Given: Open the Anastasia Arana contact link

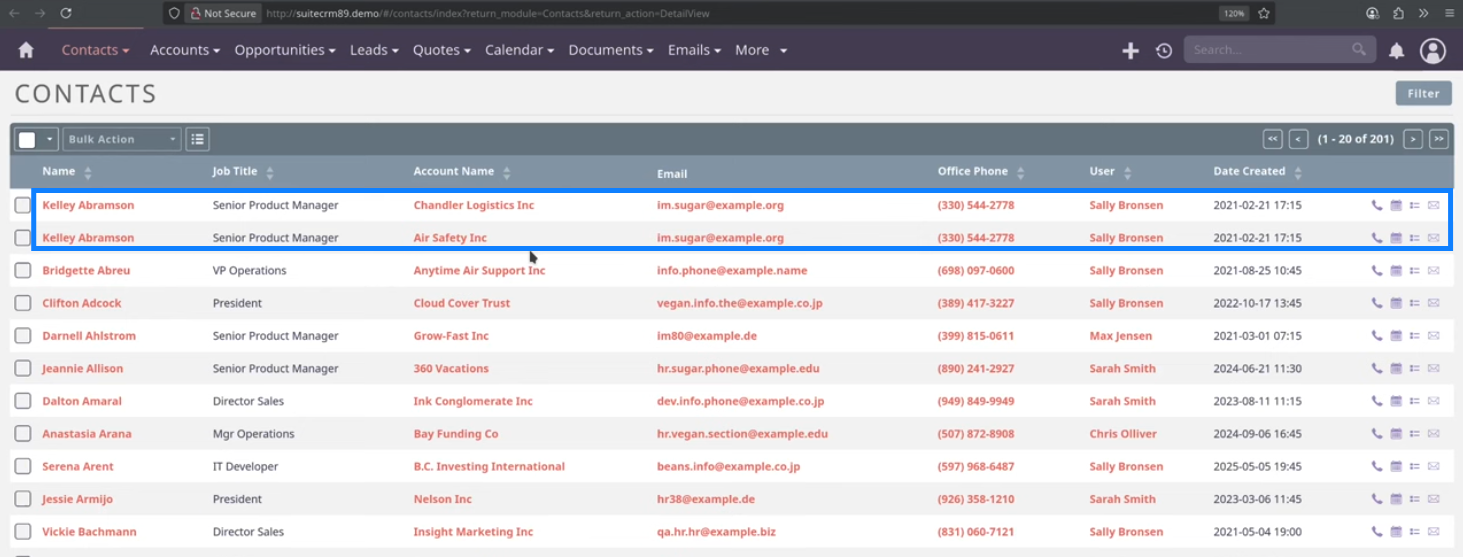Looking at the screenshot, I should (87, 434).
